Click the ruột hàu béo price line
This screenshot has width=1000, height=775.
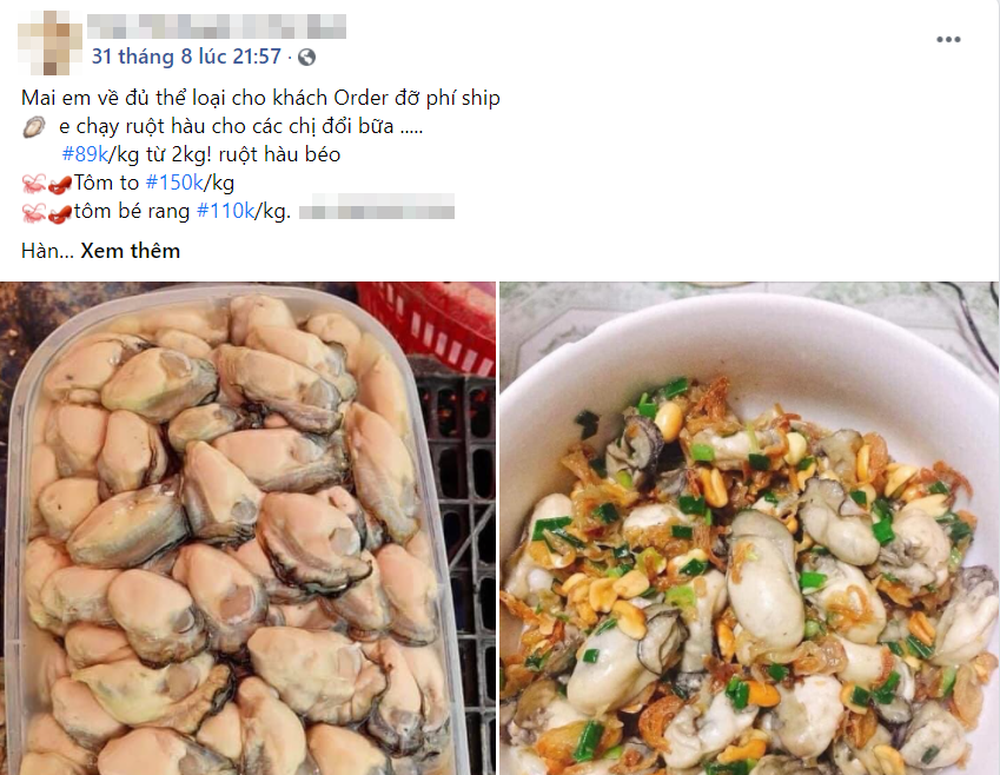pos(201,154)
